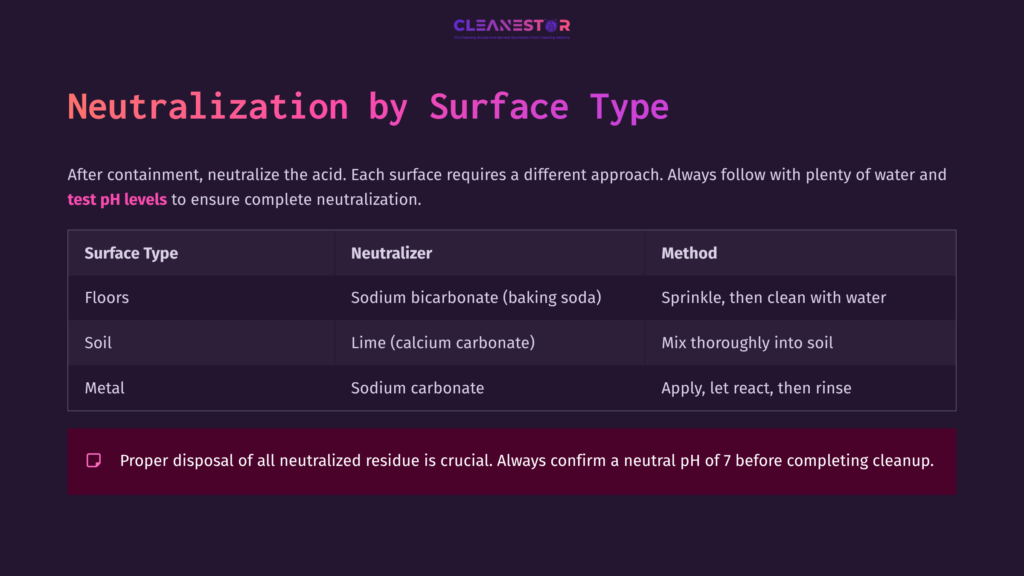
Task: Click the tagline beneath the Cleanestor logo
Action: [511, 38]
